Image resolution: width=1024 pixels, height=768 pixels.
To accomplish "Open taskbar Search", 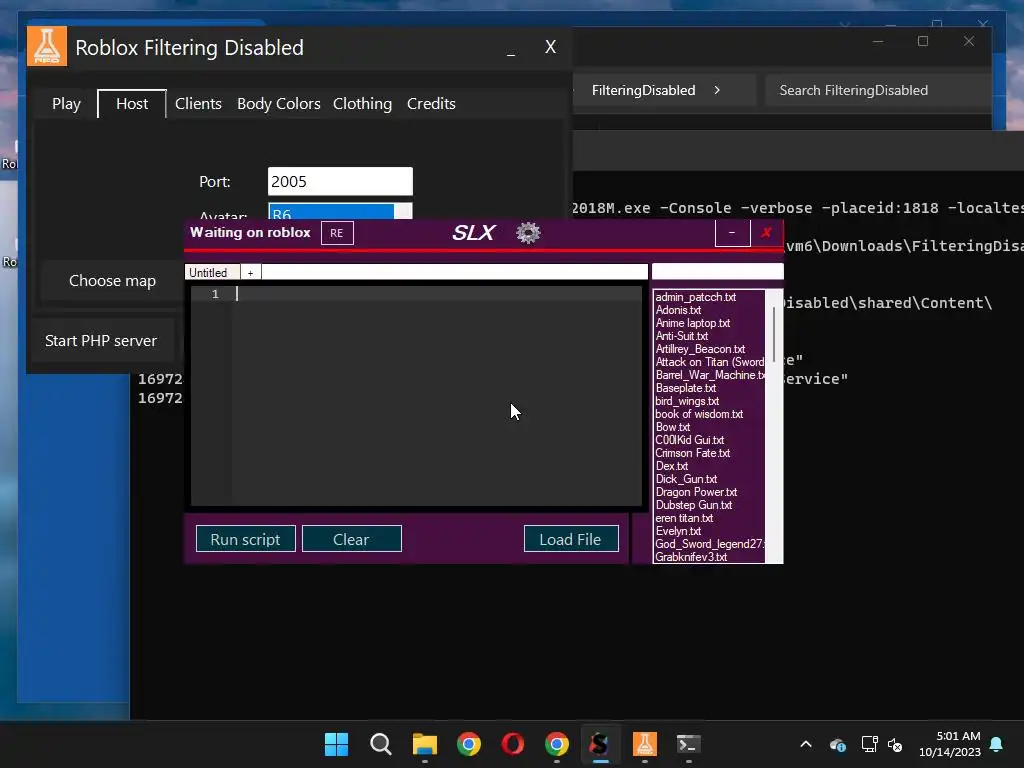I will point(380,744).
